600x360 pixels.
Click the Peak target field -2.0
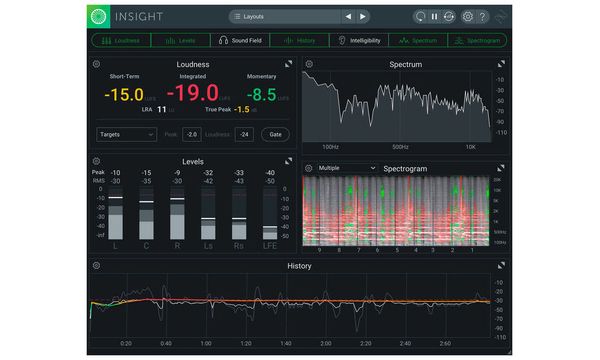tap(192, 134)
